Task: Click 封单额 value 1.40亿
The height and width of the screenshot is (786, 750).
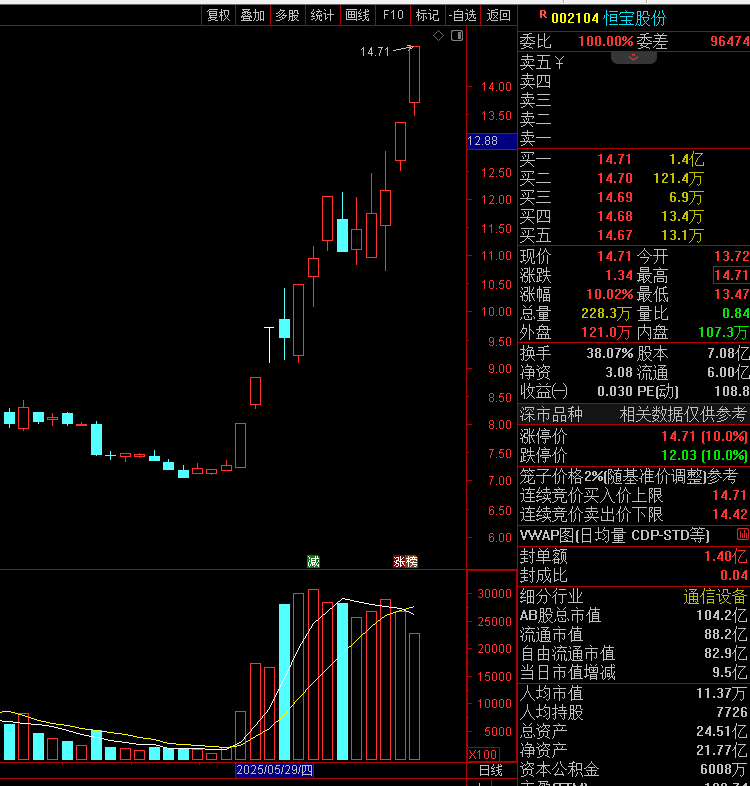Action: 725,556
